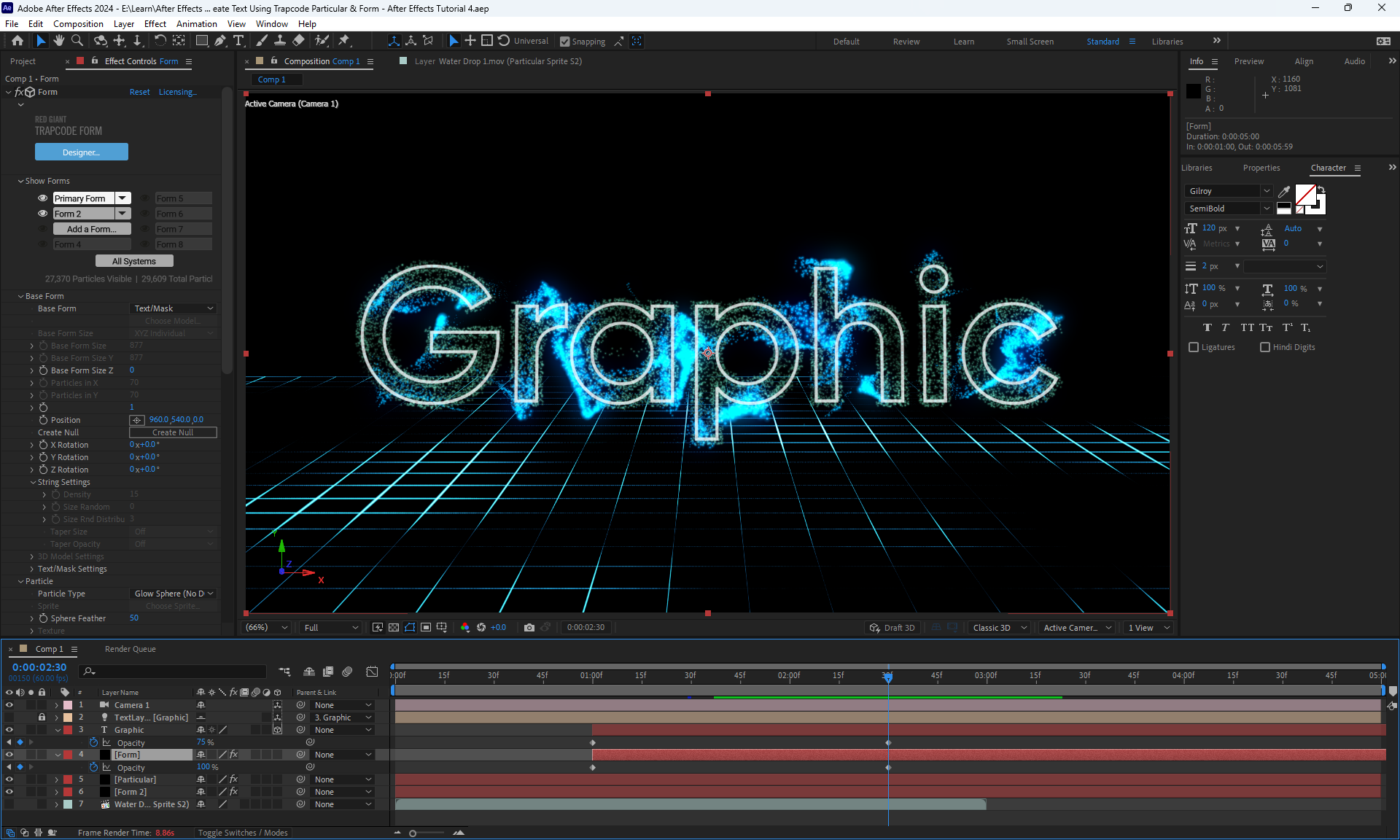Screen dimensions: 1400x840
Task: Click the Reset link for Form
Action: (x=139, y=92)
